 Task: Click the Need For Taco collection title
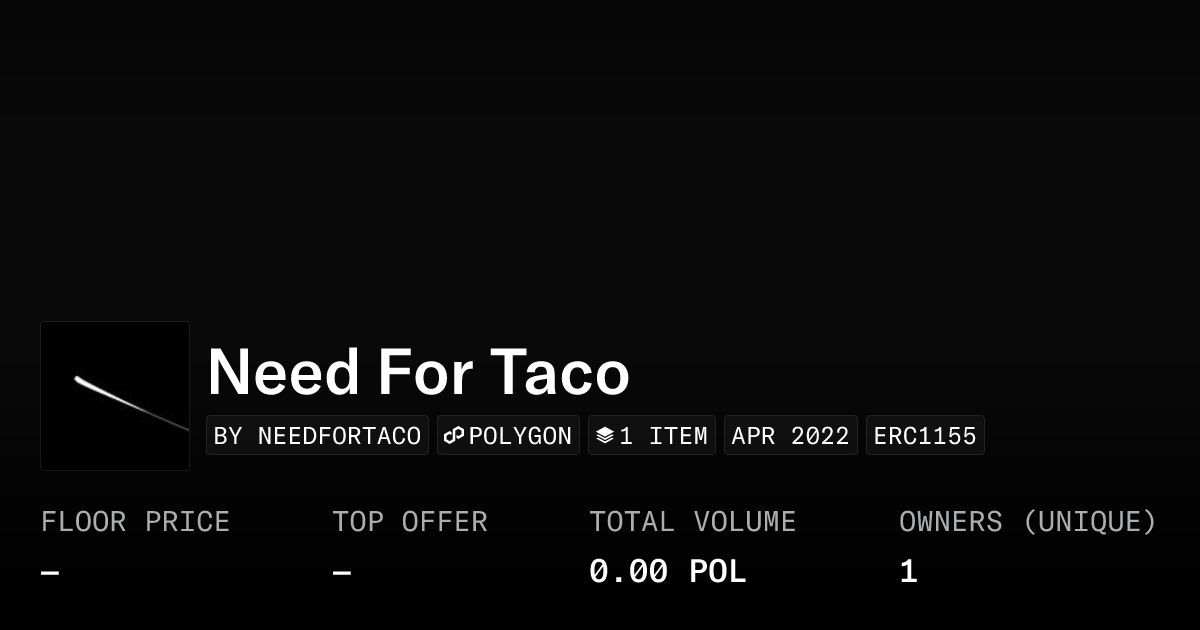pyautogui.click(x=418, y=372)
